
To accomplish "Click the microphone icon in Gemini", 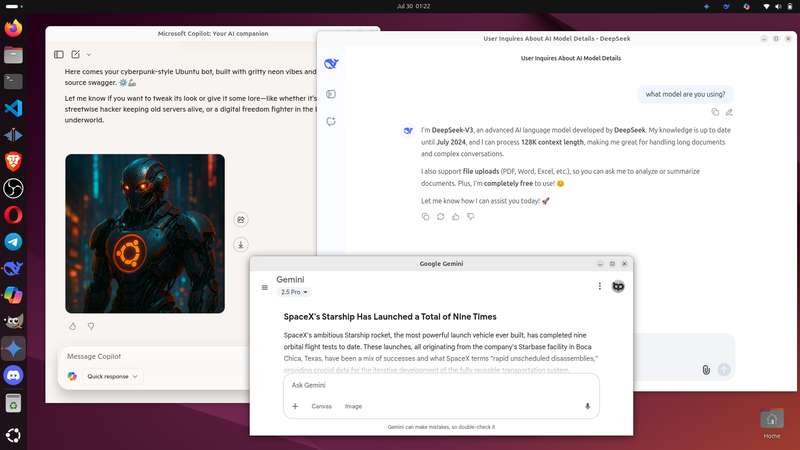I will pos(587,407).
